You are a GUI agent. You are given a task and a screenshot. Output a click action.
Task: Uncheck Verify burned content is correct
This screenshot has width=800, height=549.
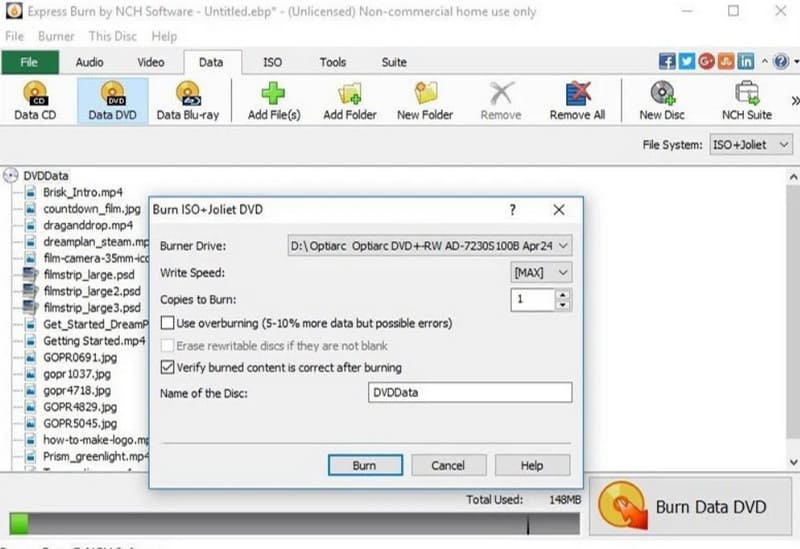point(168,367)
